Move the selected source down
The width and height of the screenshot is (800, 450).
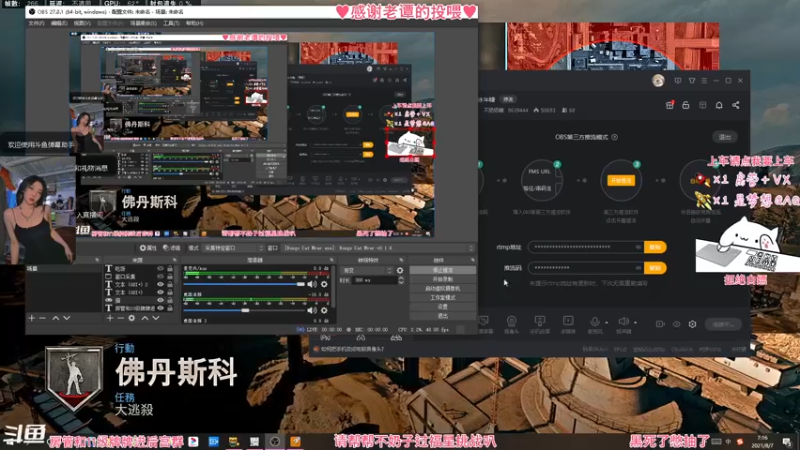[156, 318]
